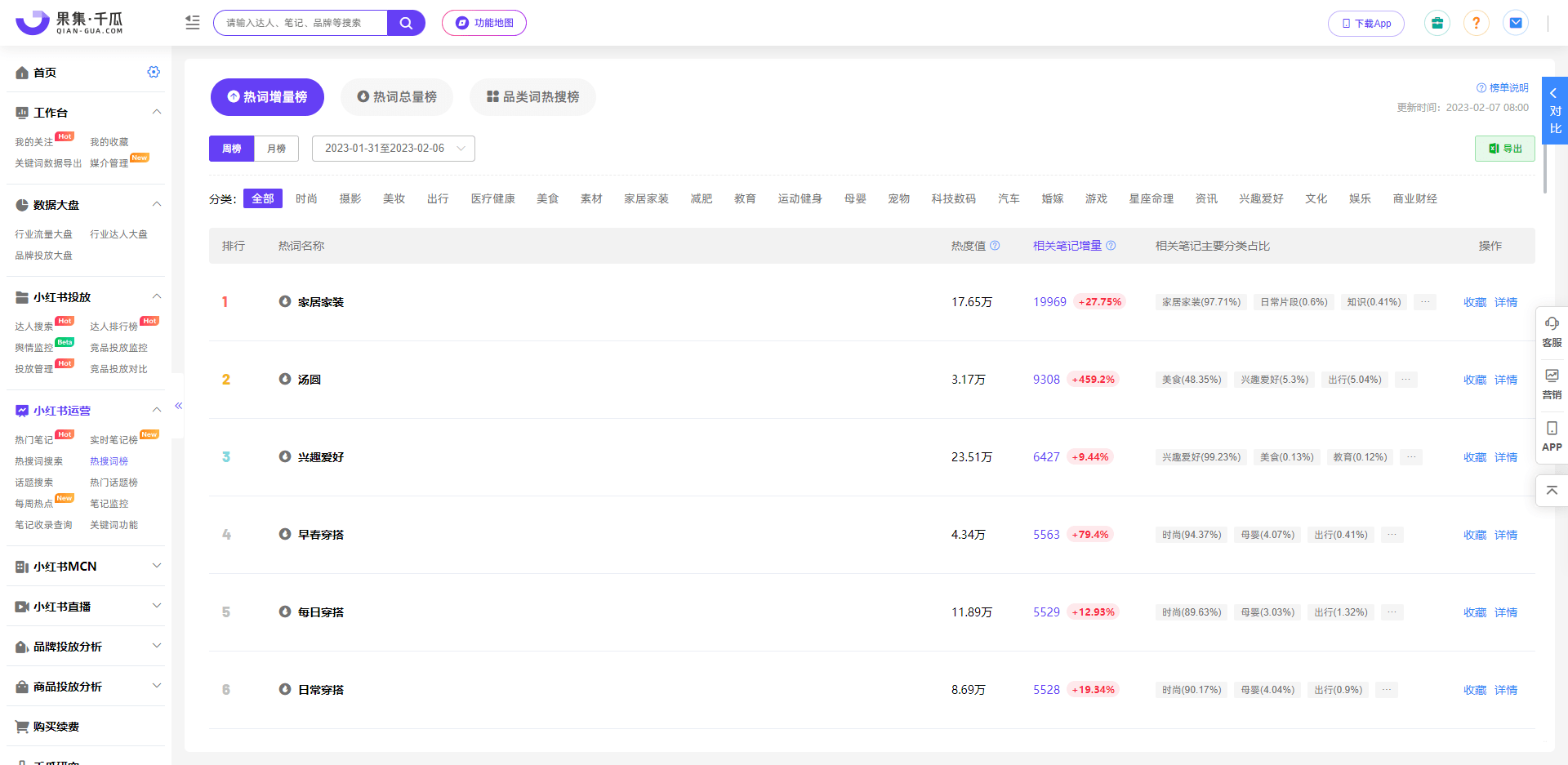Open the mail messages icon
The height and width of the screenshot is (765, 1568).
click(x=1516, y=23)
